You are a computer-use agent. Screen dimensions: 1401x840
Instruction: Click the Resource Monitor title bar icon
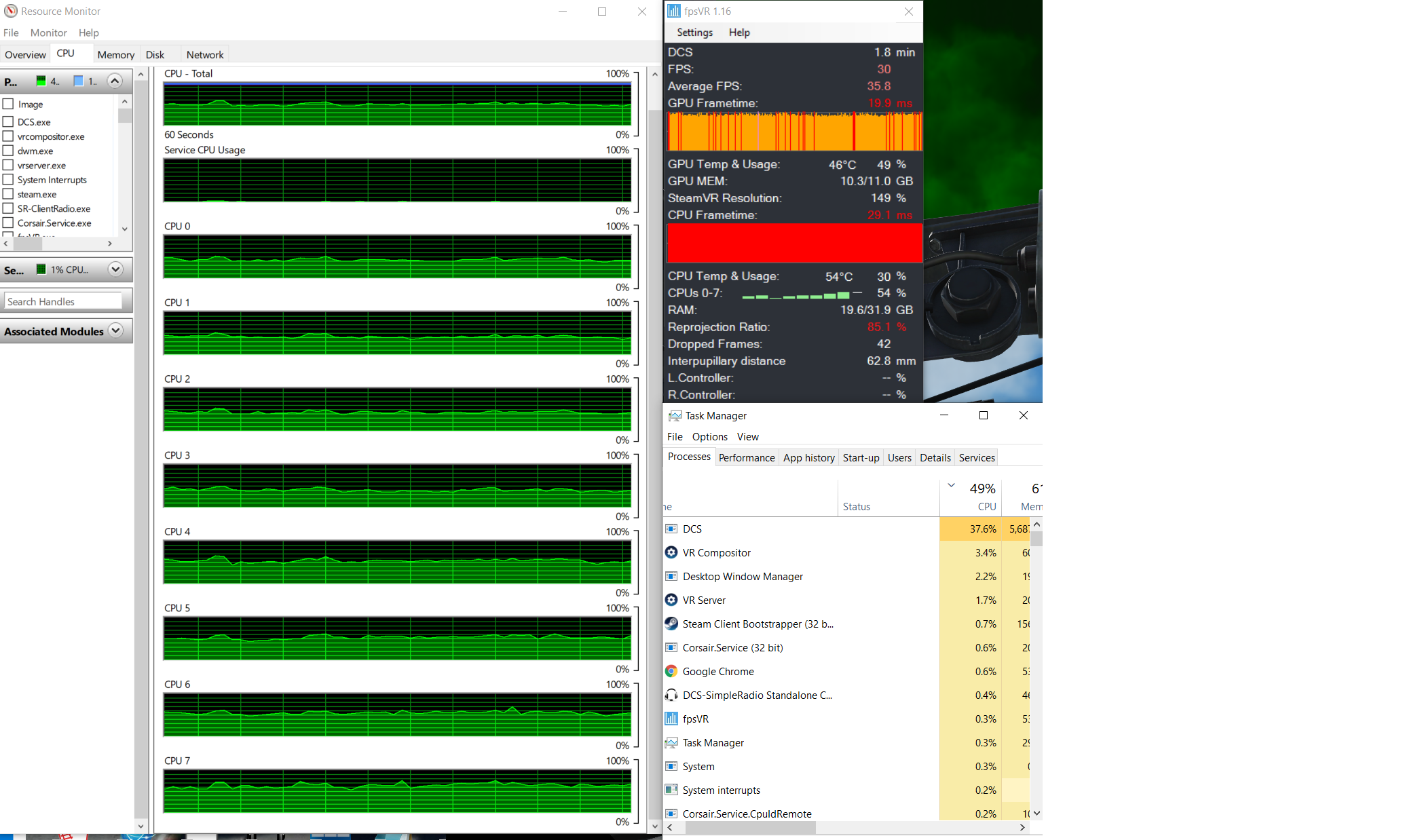(11, 11)
